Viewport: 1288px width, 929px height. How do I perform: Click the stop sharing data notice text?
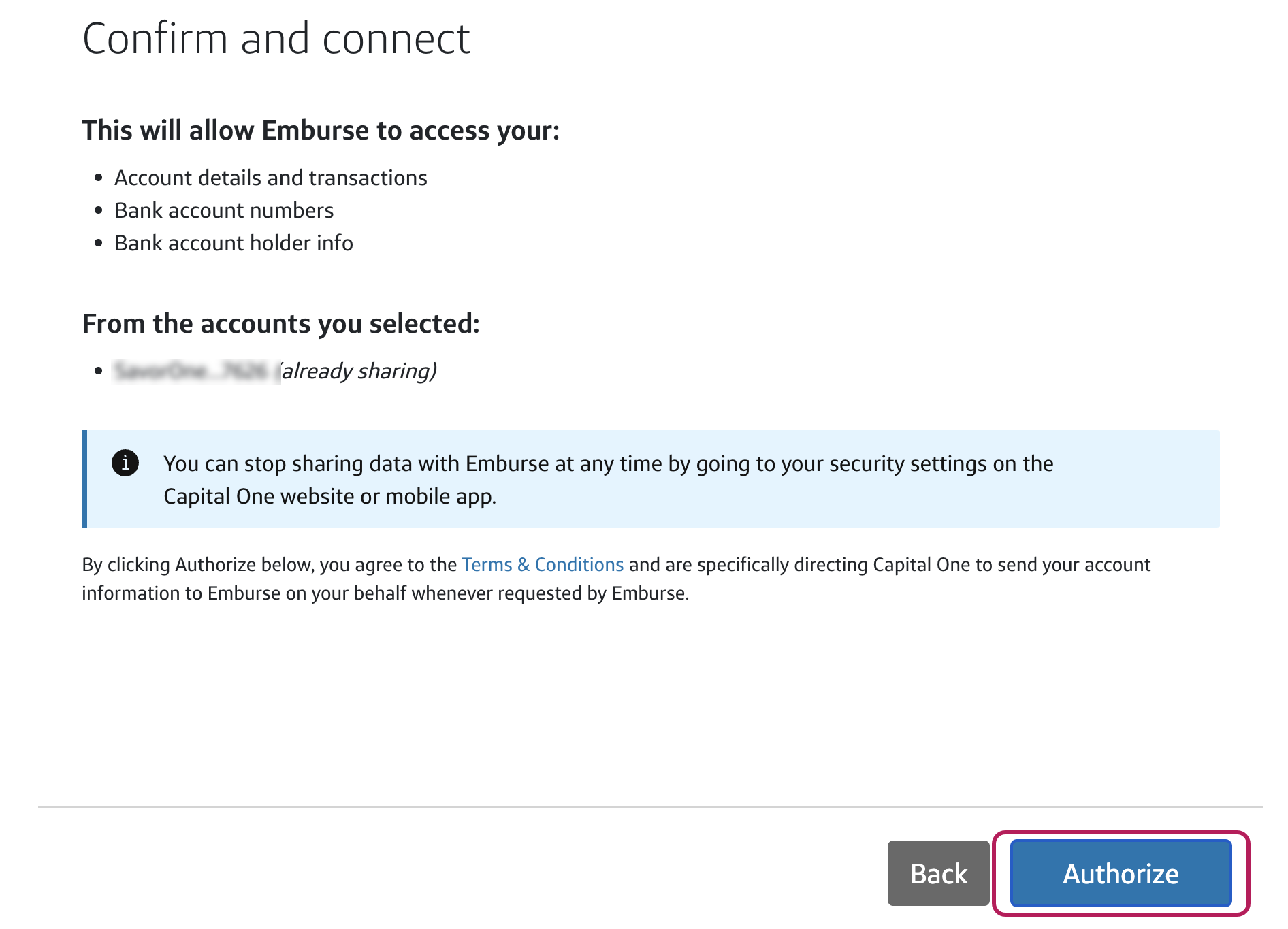click(609, 480)
